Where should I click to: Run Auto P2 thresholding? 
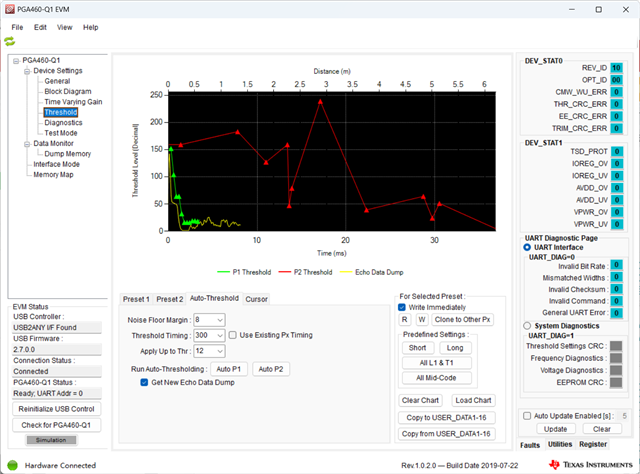(x=271, y=369)
